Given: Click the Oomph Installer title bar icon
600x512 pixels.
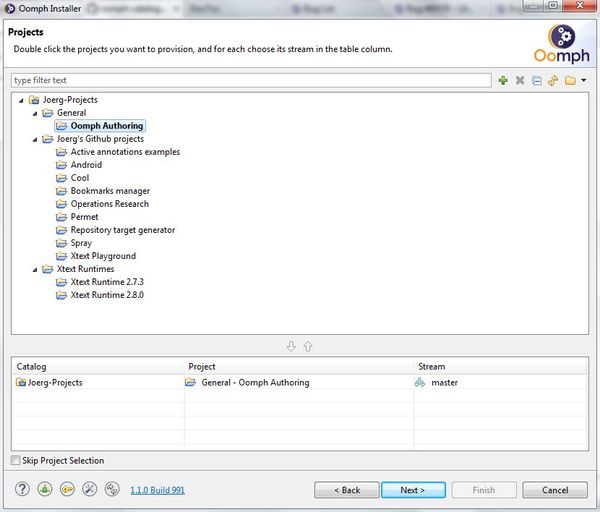Looking at the screenshot, I should [x=10, y=8].
